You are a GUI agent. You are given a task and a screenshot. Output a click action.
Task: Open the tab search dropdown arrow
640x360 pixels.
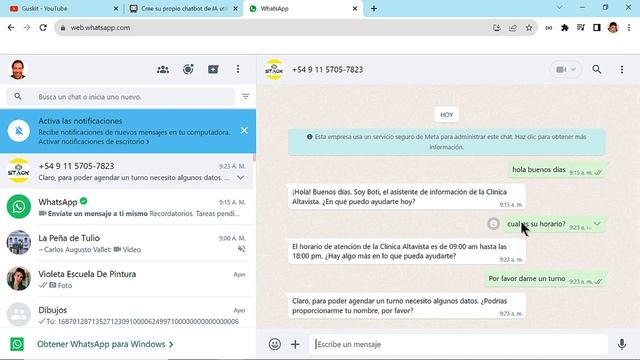pyautogui.click(x=560, y=7)
